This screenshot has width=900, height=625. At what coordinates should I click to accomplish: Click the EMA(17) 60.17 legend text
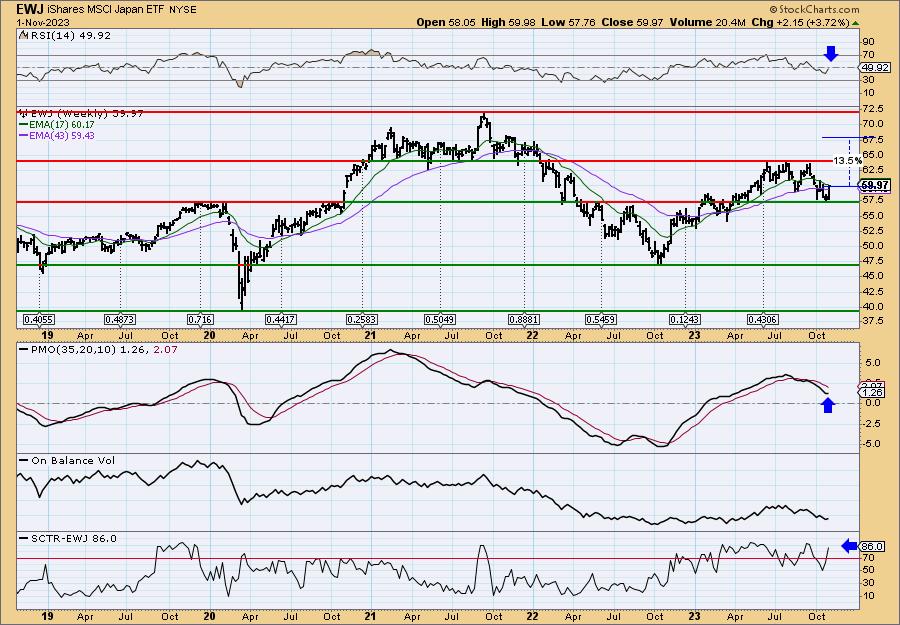pos(62,125)
